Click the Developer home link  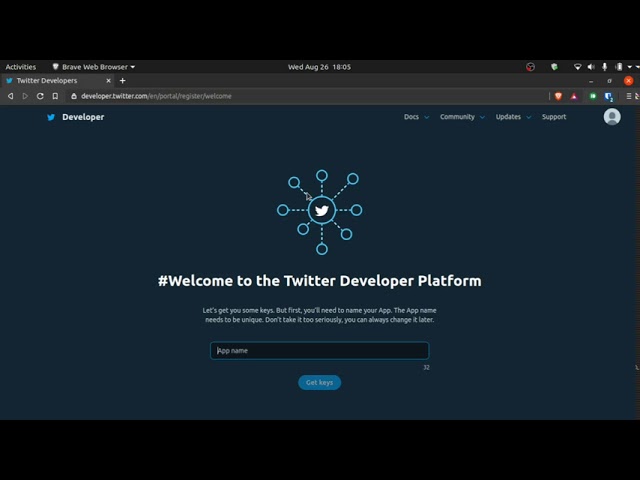coord(83,117)
